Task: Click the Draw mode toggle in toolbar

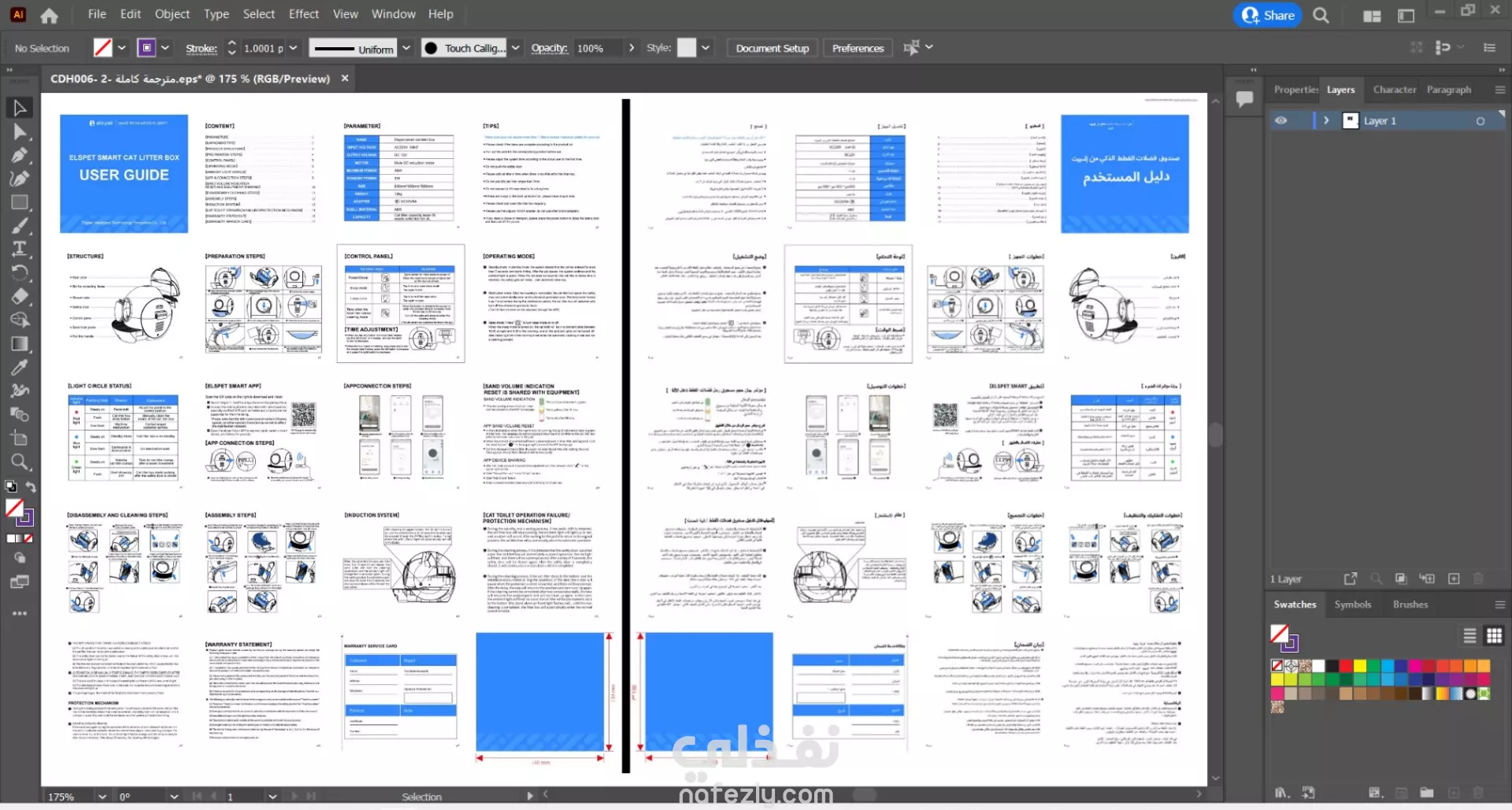Action: pos(20,558)
